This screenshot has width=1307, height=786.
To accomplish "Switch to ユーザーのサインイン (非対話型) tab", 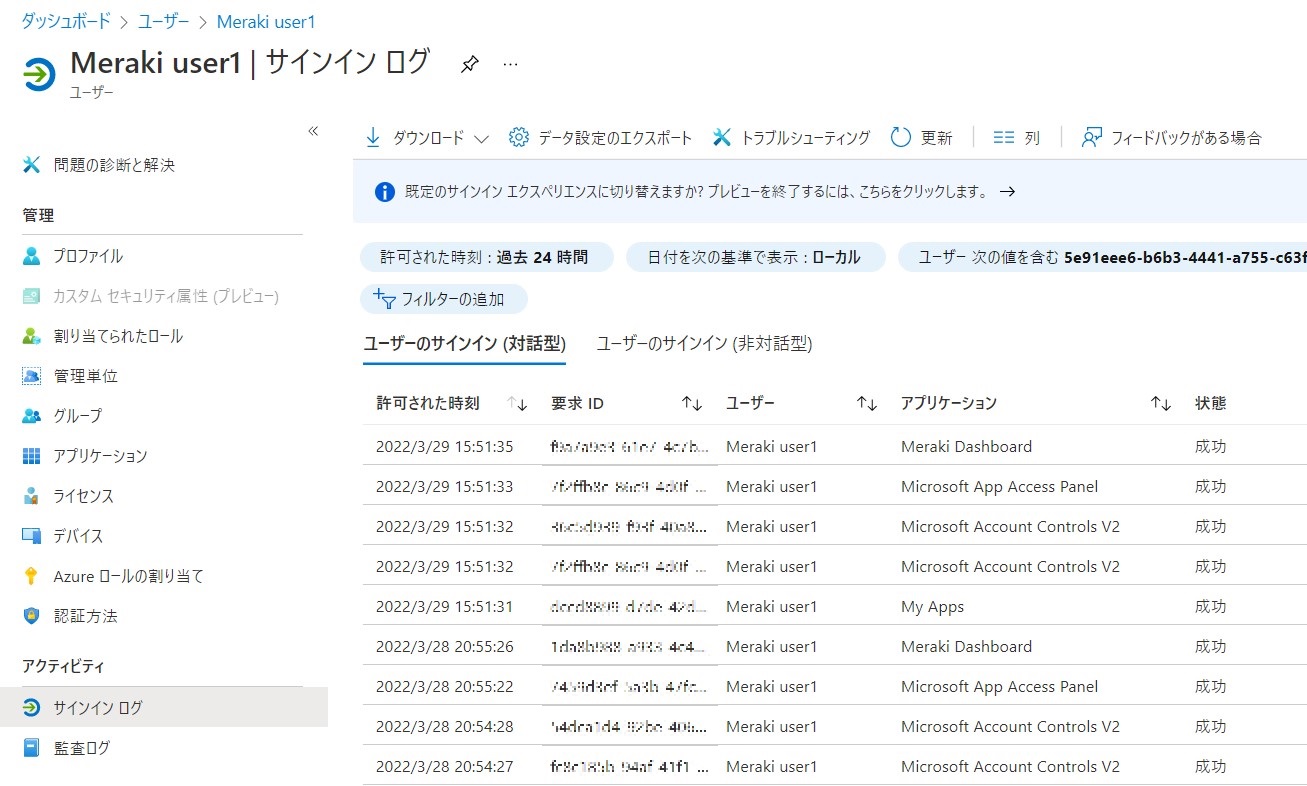I will pyautogui.click(x=705, y=344).
